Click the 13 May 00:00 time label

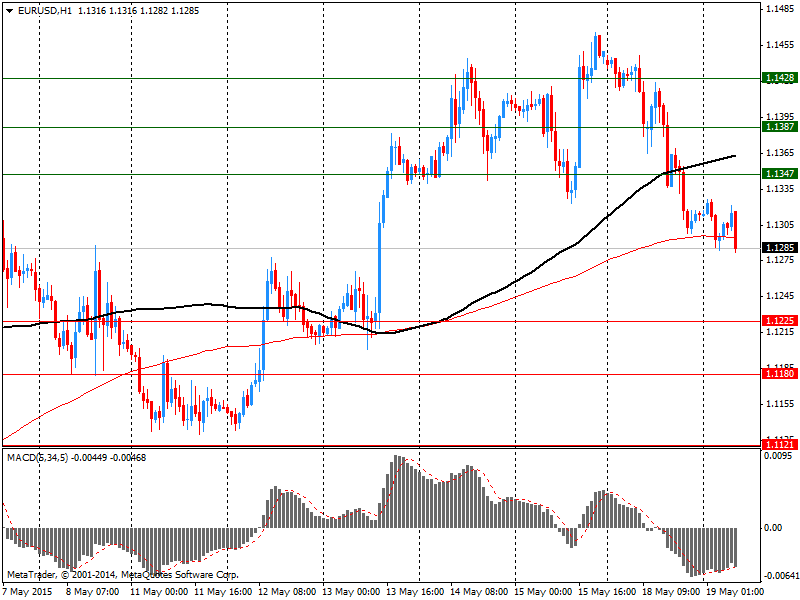click(352, 592)
